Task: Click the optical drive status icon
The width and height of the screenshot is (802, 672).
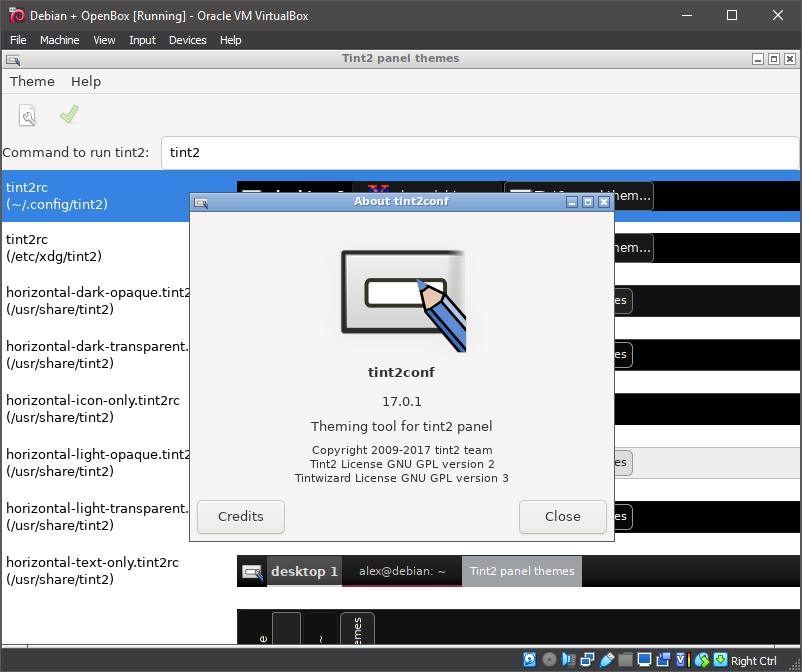Action: point(549,660)
